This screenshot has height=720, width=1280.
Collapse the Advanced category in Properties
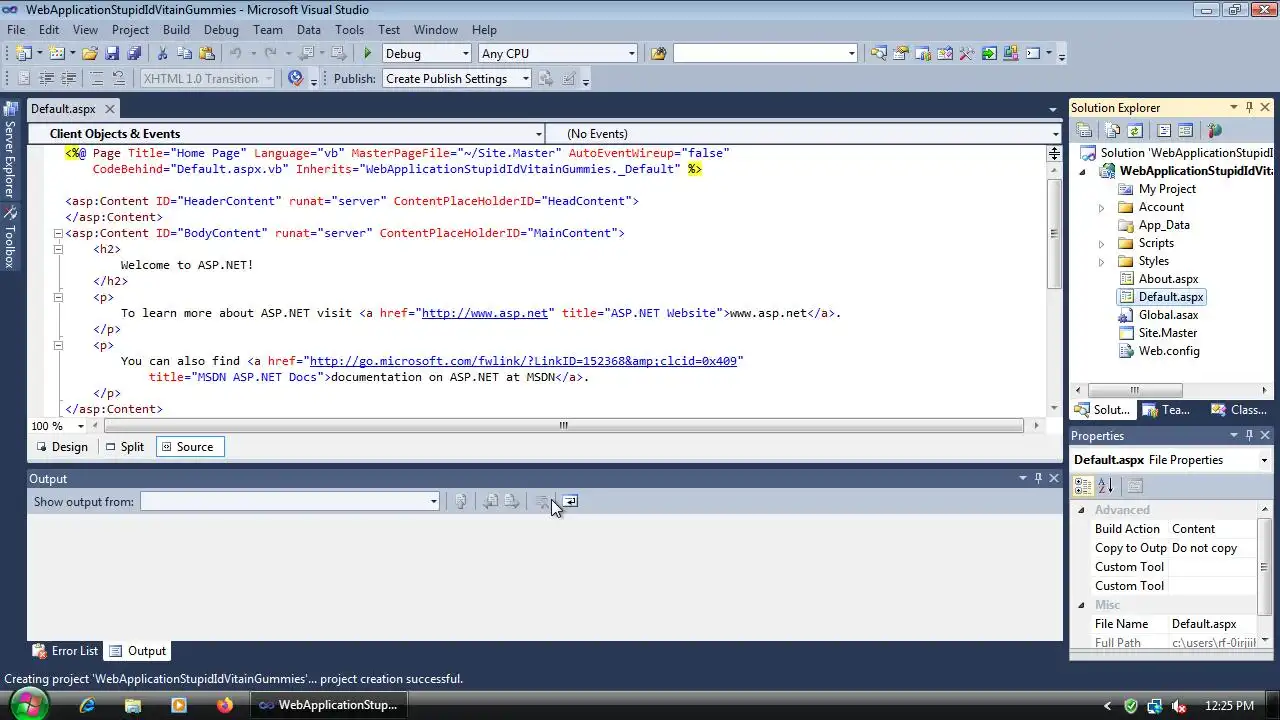1081,510
